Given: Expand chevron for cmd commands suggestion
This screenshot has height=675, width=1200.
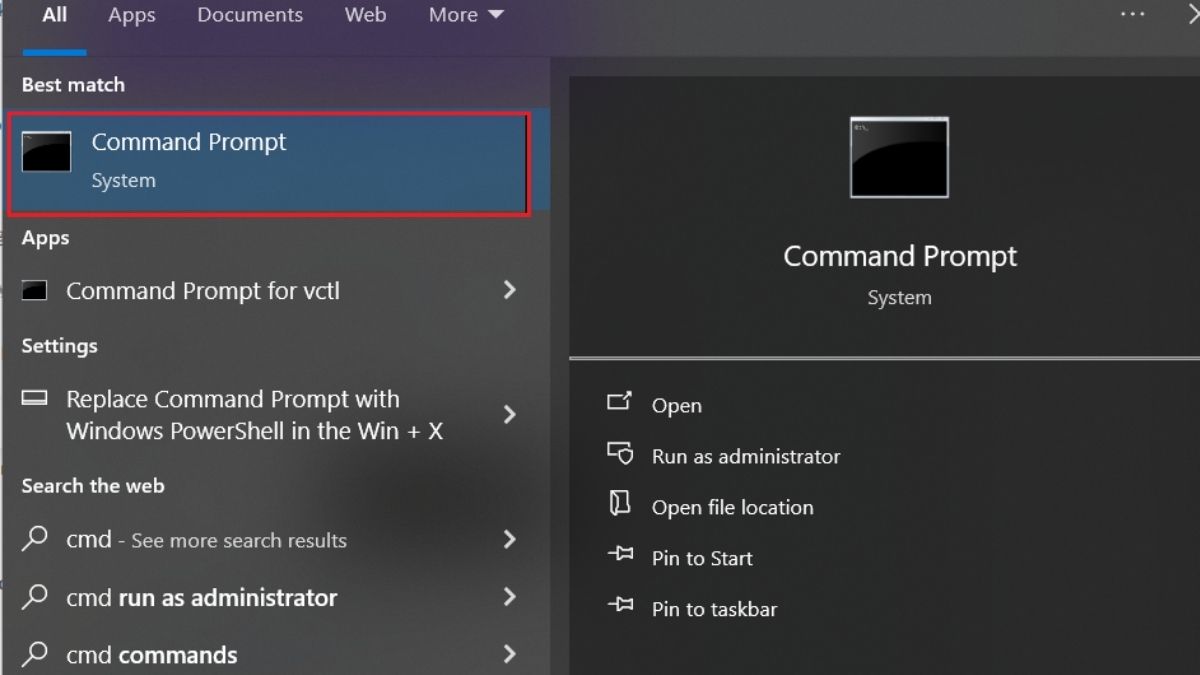Looking at the screenshot, I should click(x=509, y=654).
